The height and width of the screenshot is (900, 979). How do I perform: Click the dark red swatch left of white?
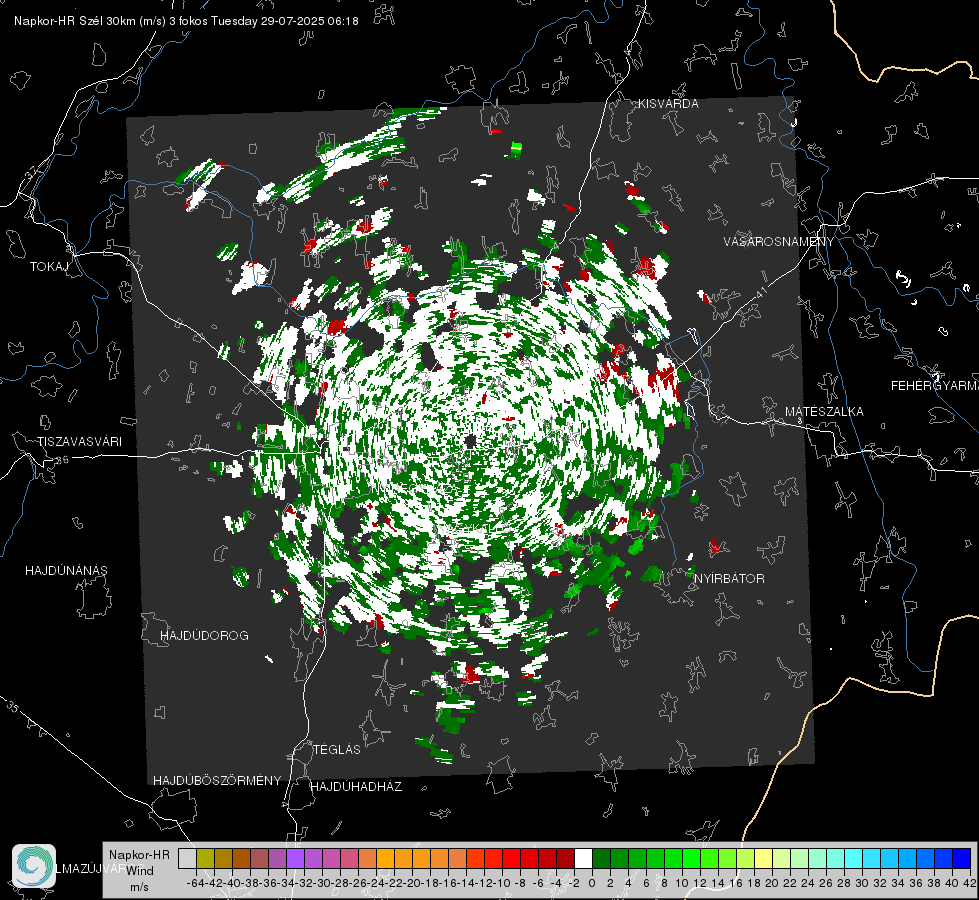pyautogui.click(x=566, y=858)
